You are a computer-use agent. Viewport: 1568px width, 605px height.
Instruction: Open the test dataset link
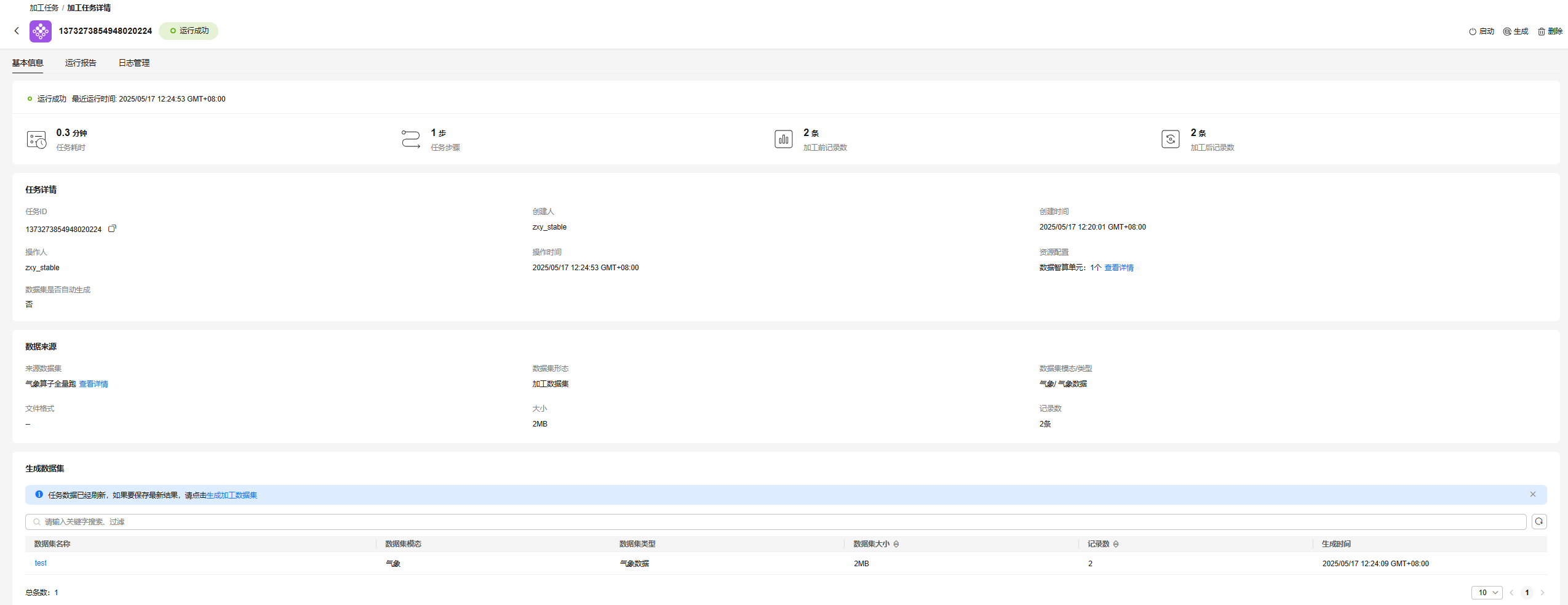click(41, 563)
